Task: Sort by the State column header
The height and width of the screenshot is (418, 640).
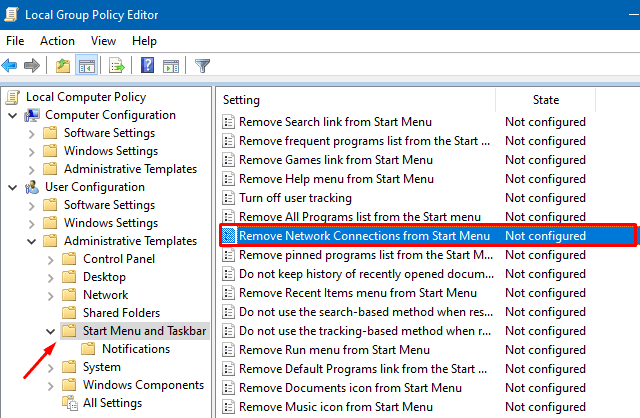Action: pos(545,100)
